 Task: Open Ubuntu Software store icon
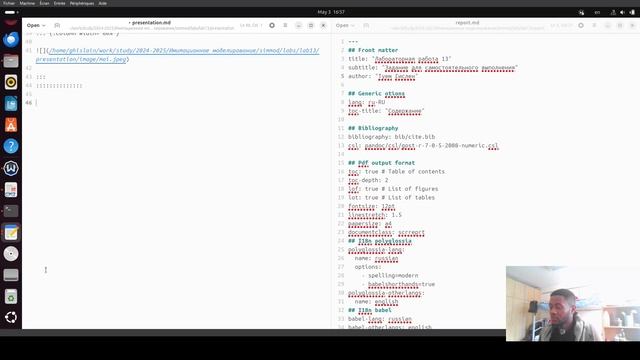coord(11,125)
